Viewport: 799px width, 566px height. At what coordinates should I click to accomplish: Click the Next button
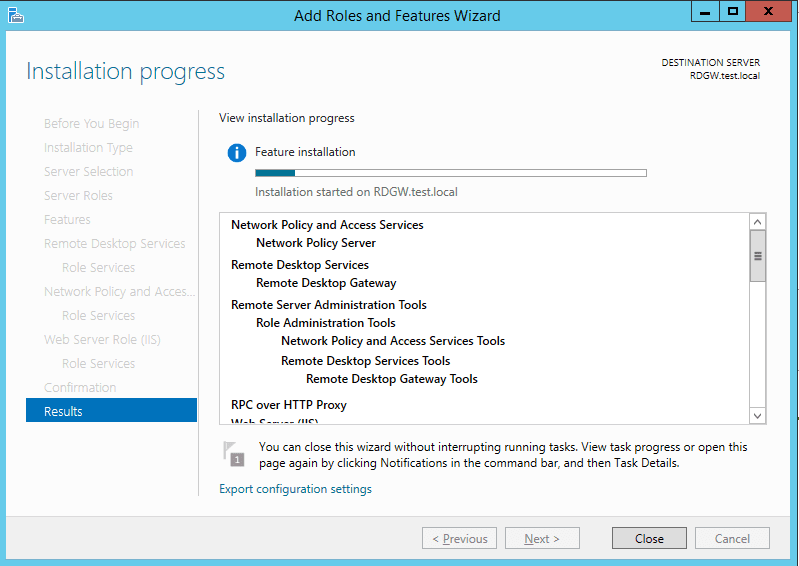(542, 538)
